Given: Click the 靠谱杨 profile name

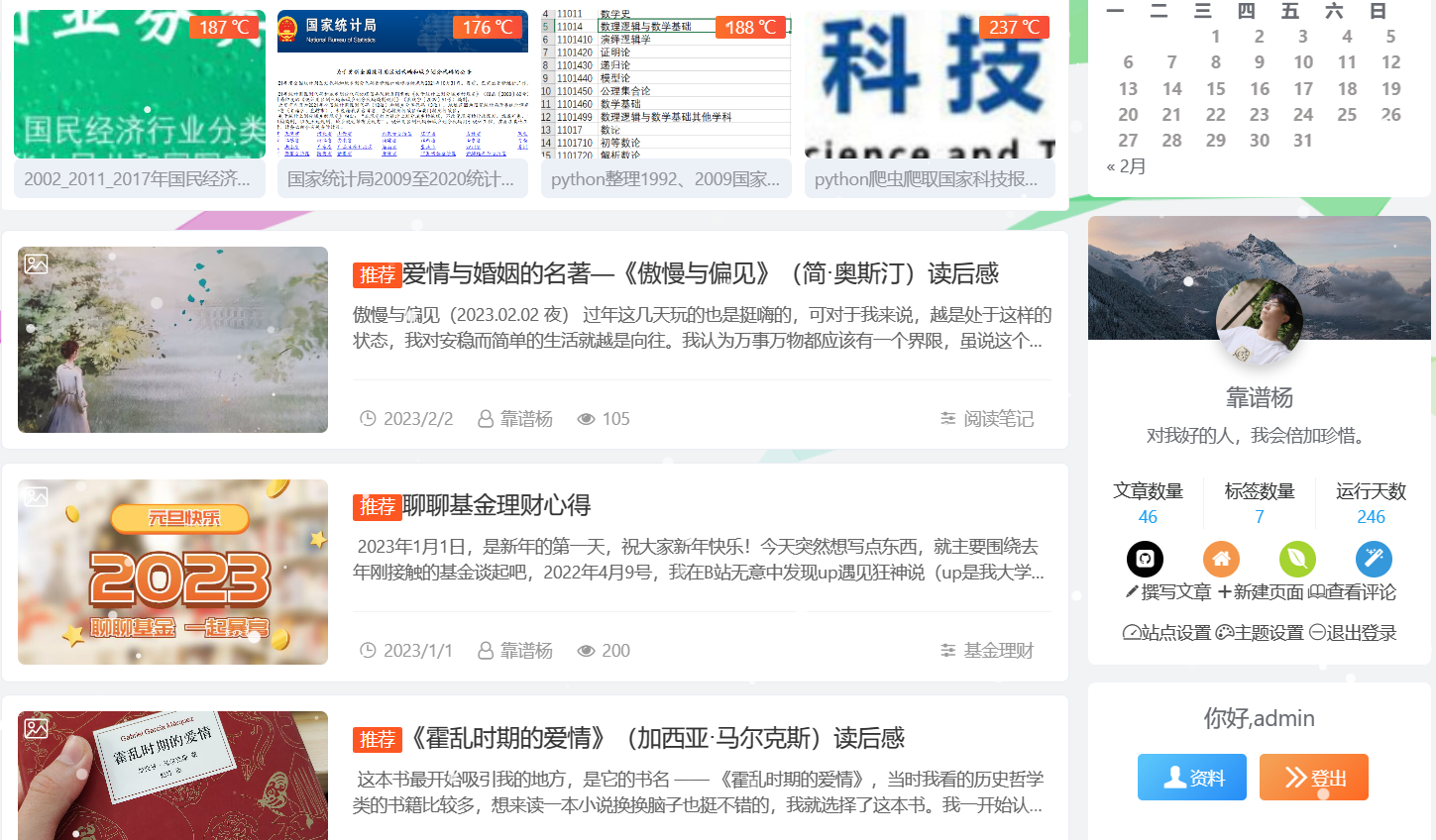Looking at the screenshot, I should point(1260,397).
